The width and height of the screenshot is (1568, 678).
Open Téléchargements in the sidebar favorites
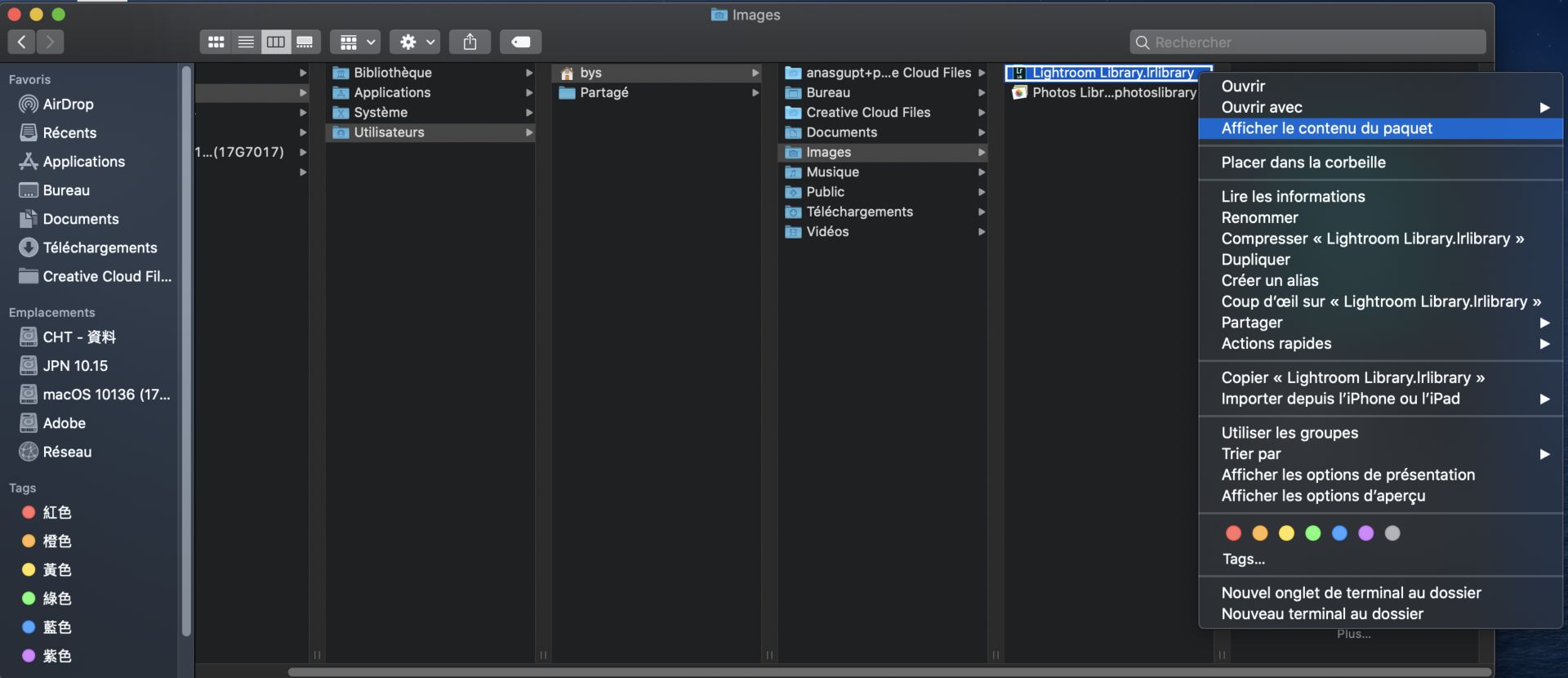point(87,248)
